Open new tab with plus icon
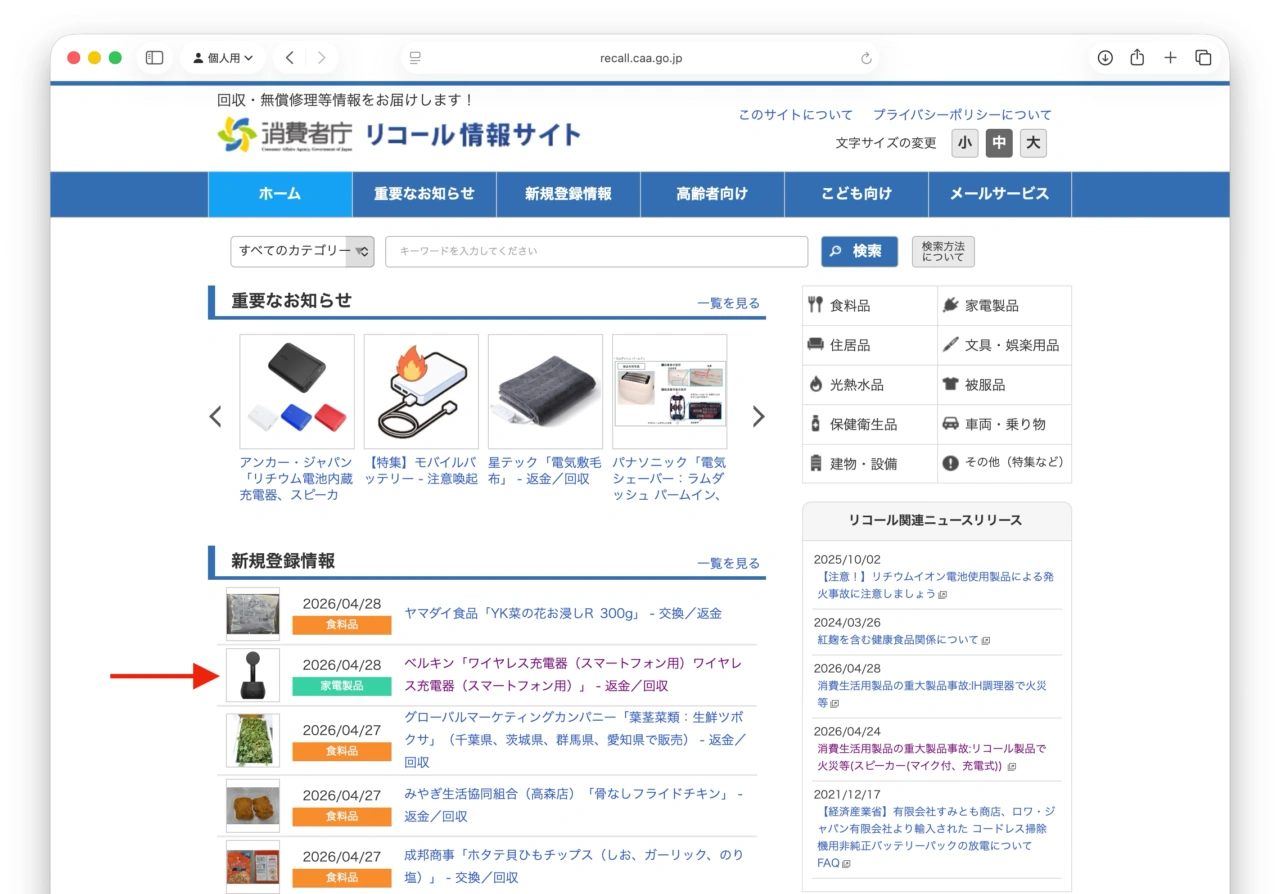Viewport: 1280px width, 894px height. click(x=1170, y=58)
